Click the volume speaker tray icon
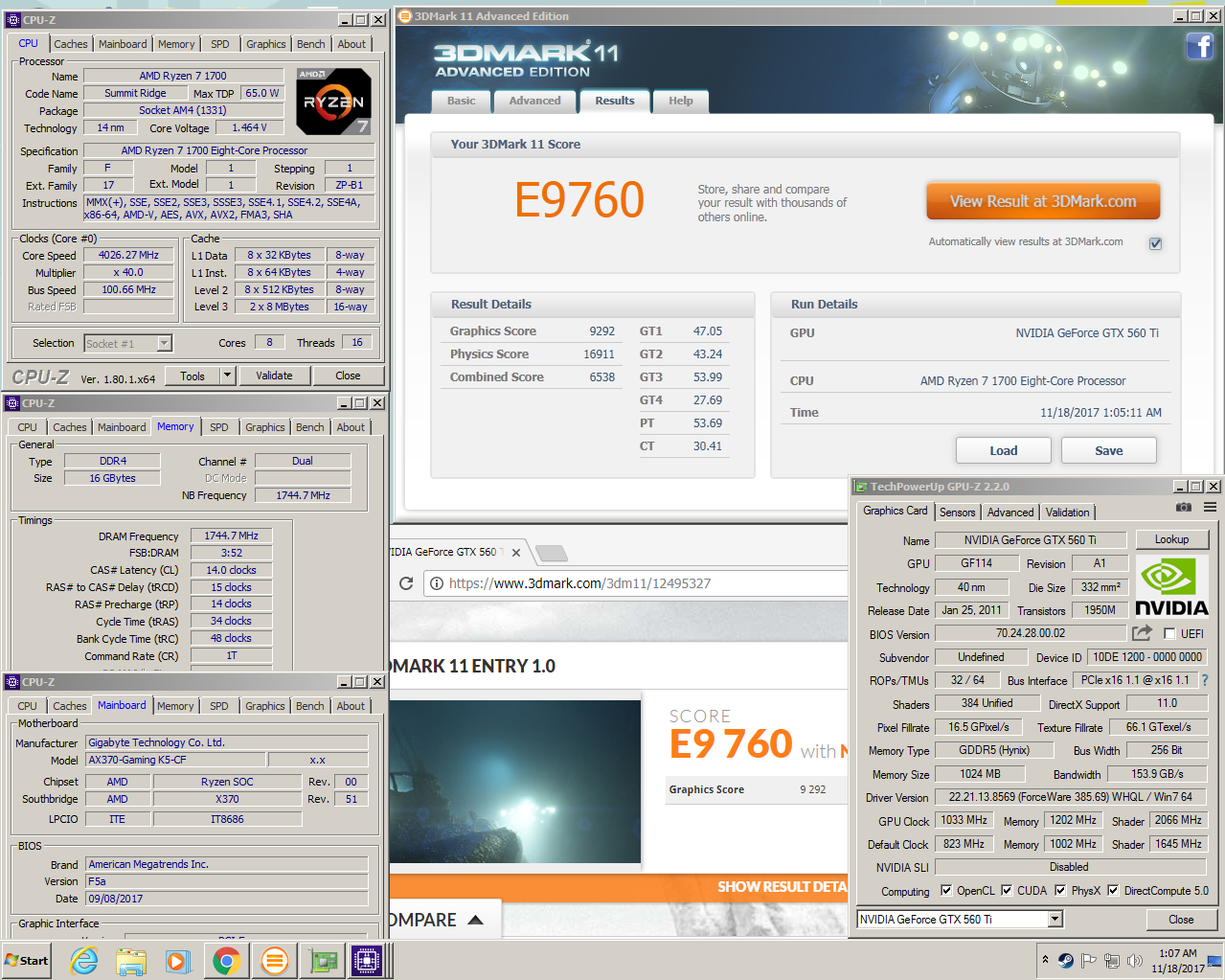This screenshot has height=980, width=1225. [1135, 960]
